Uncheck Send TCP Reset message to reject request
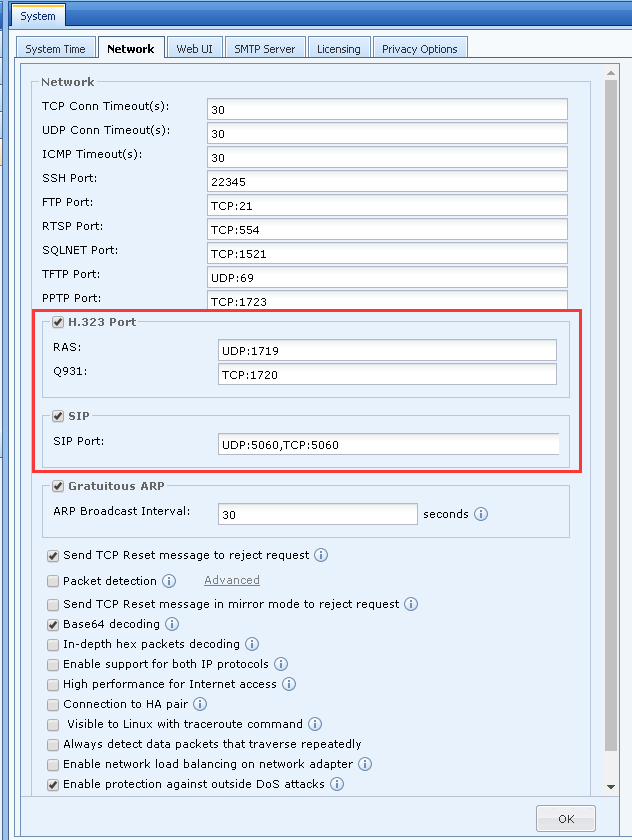 click(x=52, y=556)
